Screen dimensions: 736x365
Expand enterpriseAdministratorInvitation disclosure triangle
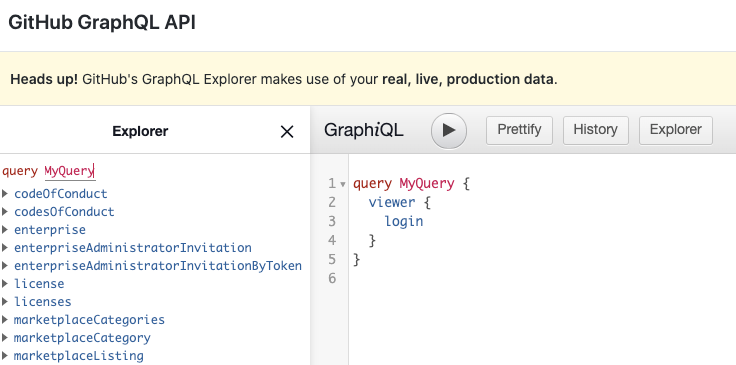tap(5, 247)
